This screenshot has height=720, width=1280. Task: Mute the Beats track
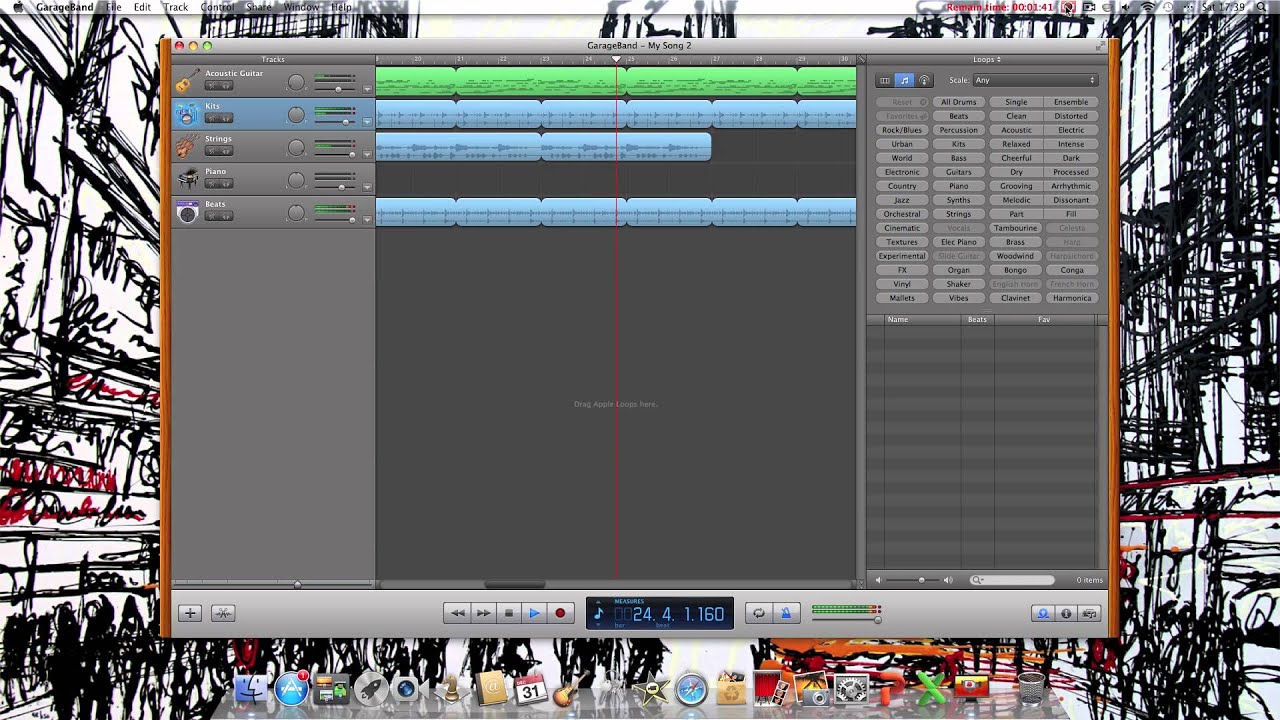coord(211,216)
